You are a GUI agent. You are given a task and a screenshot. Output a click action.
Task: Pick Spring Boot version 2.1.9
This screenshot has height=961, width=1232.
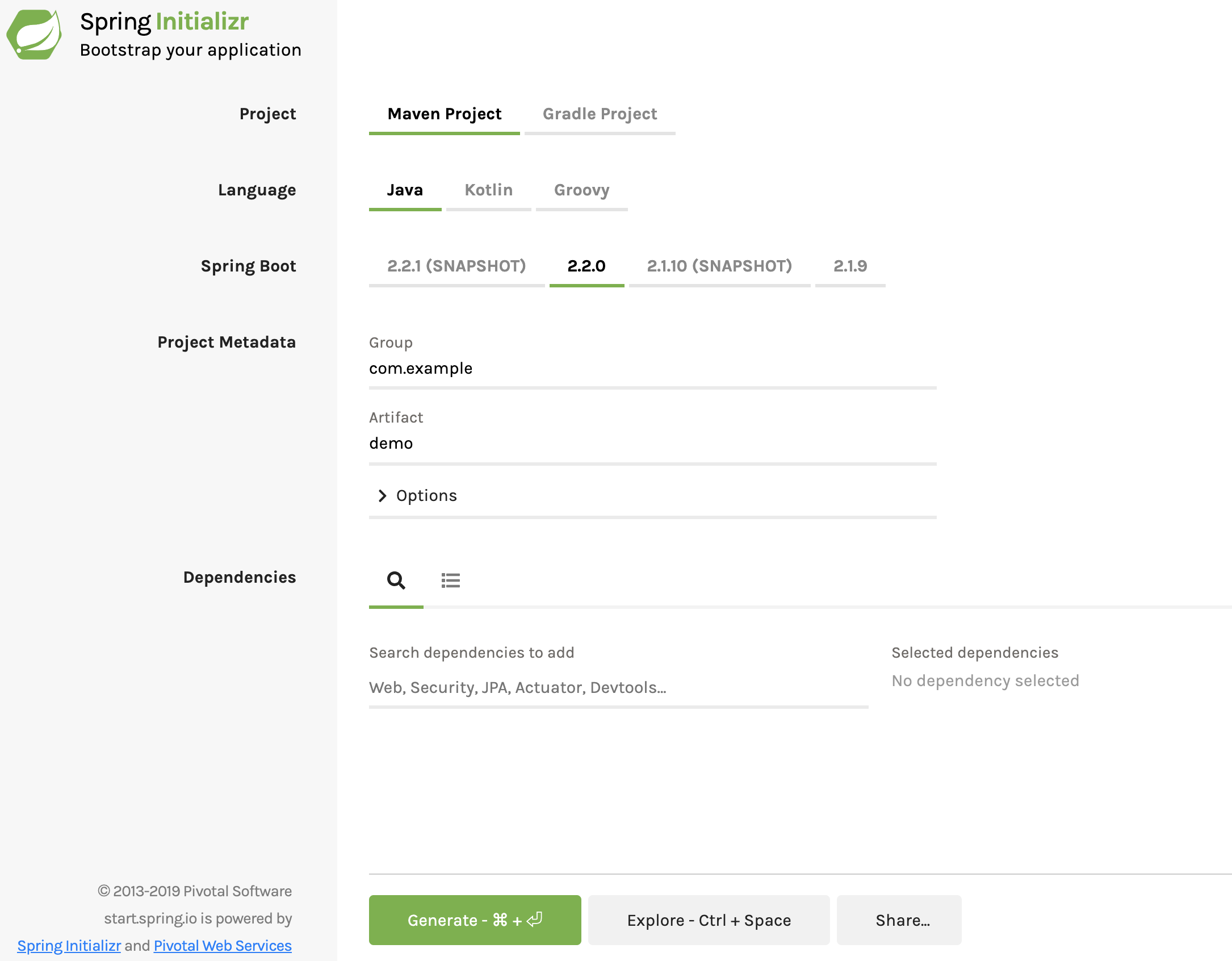click(850, 266)
